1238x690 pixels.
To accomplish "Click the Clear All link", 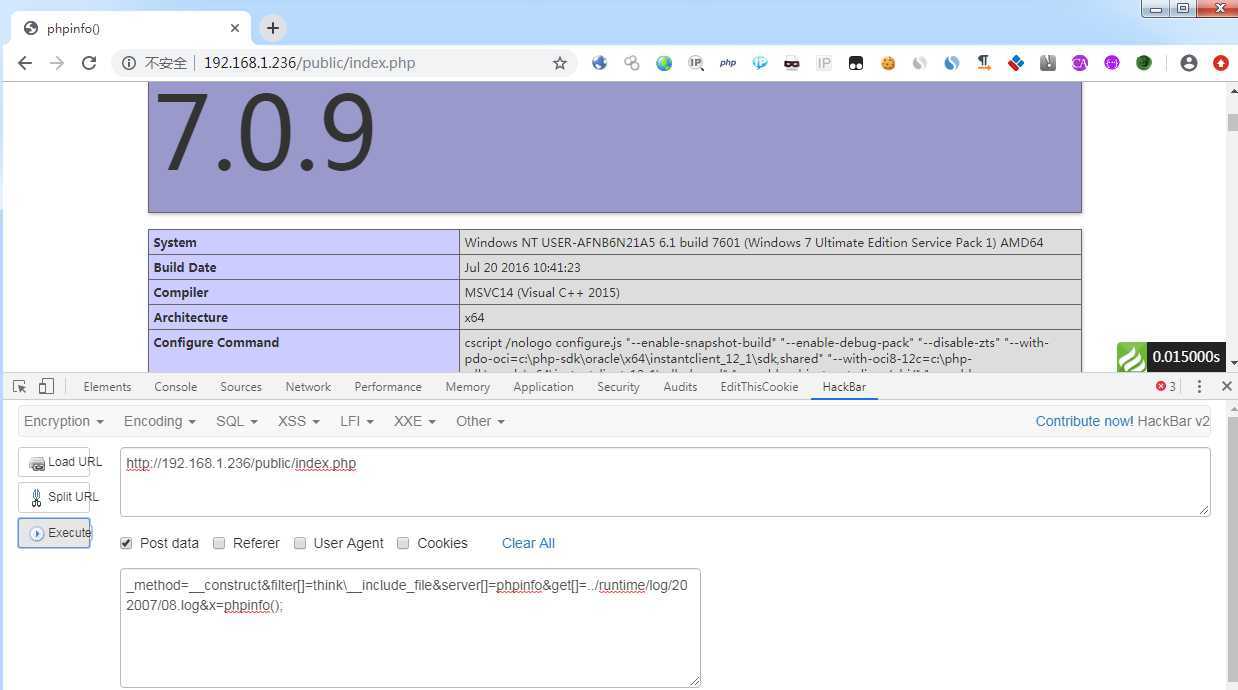I will (x=528, y=543).
